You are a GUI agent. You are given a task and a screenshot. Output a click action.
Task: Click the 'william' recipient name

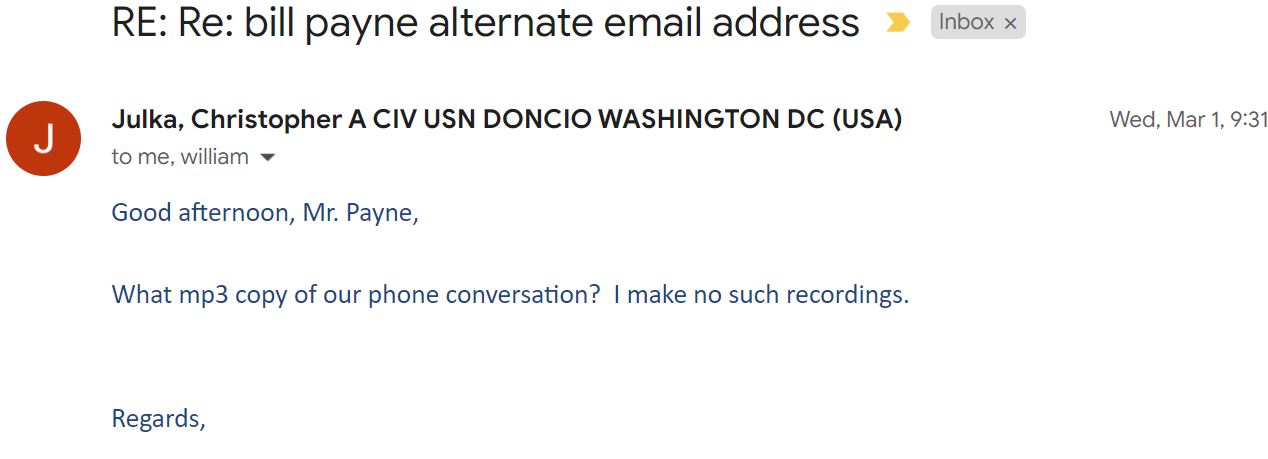click(214, 157)
